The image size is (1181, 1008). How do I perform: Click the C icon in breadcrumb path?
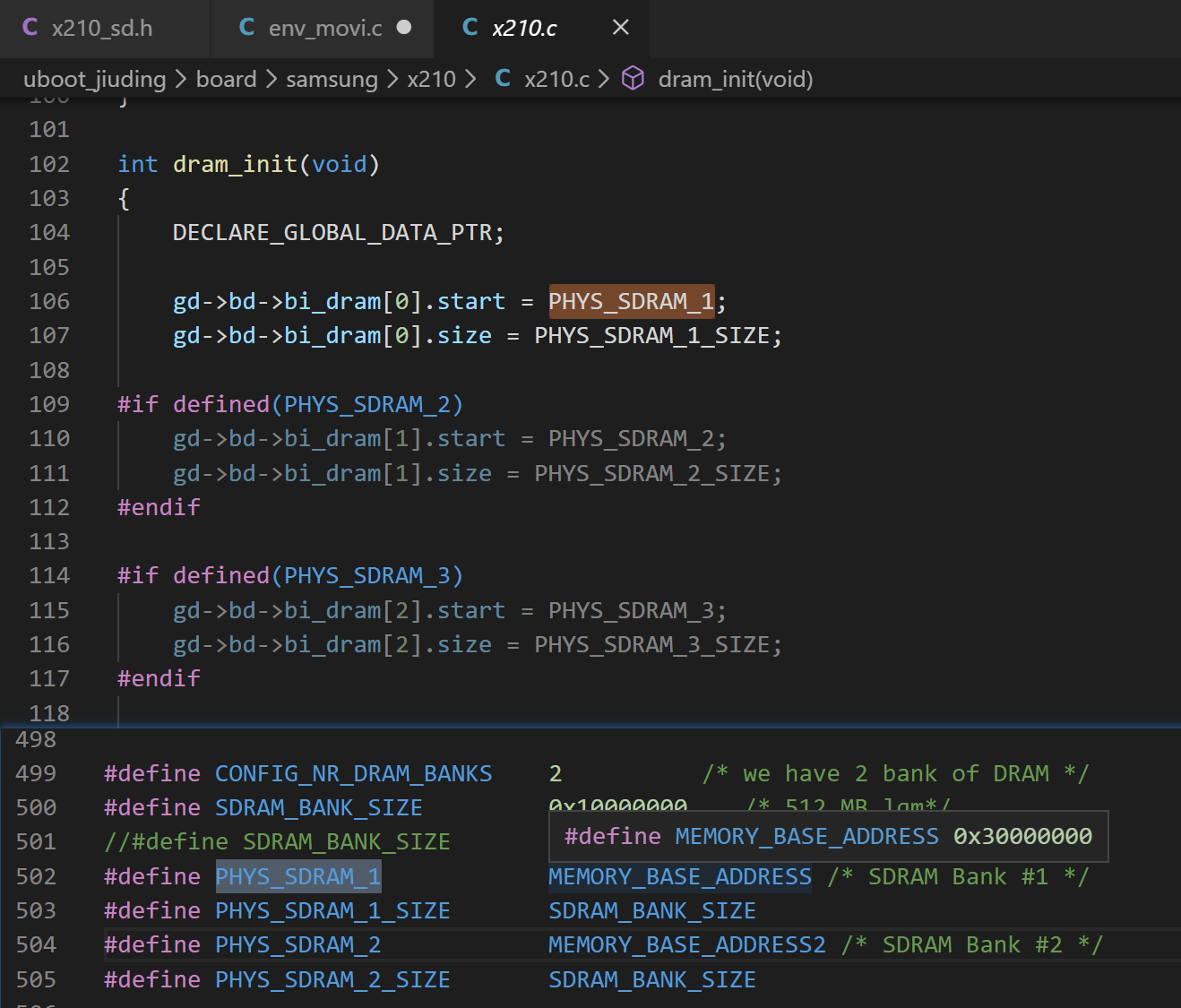pos(503,79)
